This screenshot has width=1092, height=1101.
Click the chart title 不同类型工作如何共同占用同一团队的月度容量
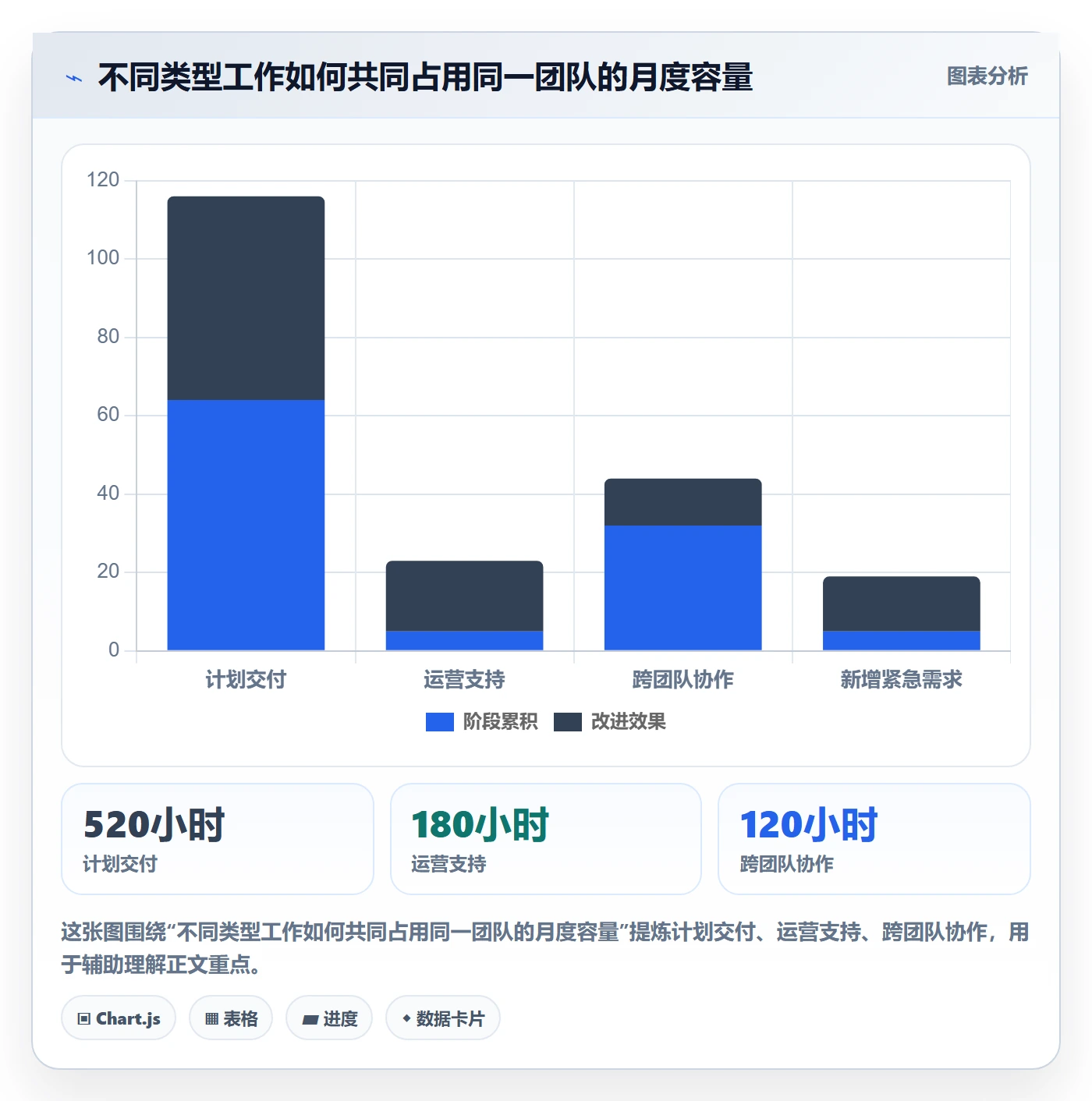click(x=425, y=77)
